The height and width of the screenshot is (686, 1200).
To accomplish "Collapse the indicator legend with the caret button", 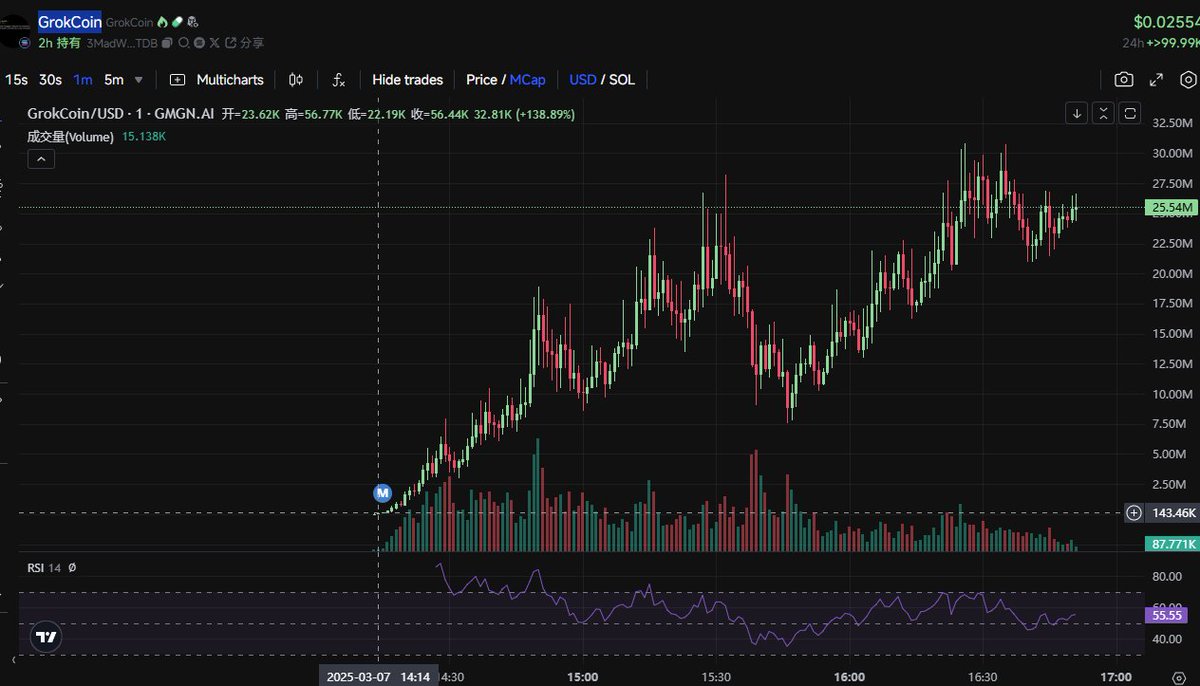I will click(x=41, y=160).
